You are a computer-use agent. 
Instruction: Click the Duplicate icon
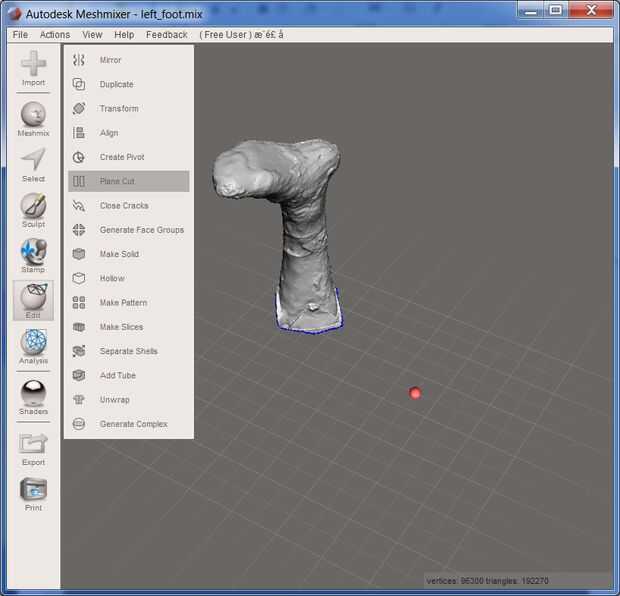click(x=79, y=84)
